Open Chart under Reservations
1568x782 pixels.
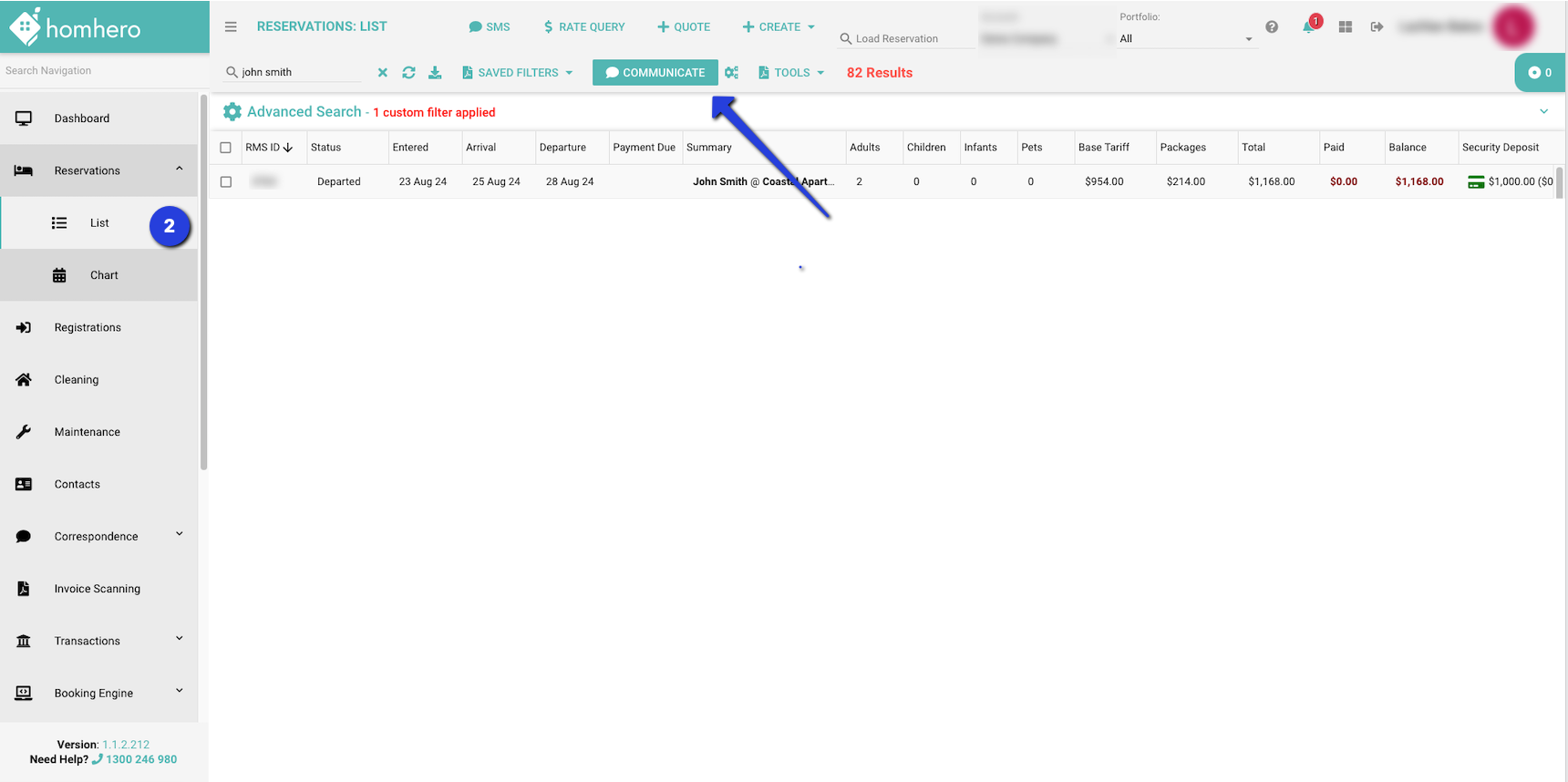pyautogui.click(x=104, y=275)
